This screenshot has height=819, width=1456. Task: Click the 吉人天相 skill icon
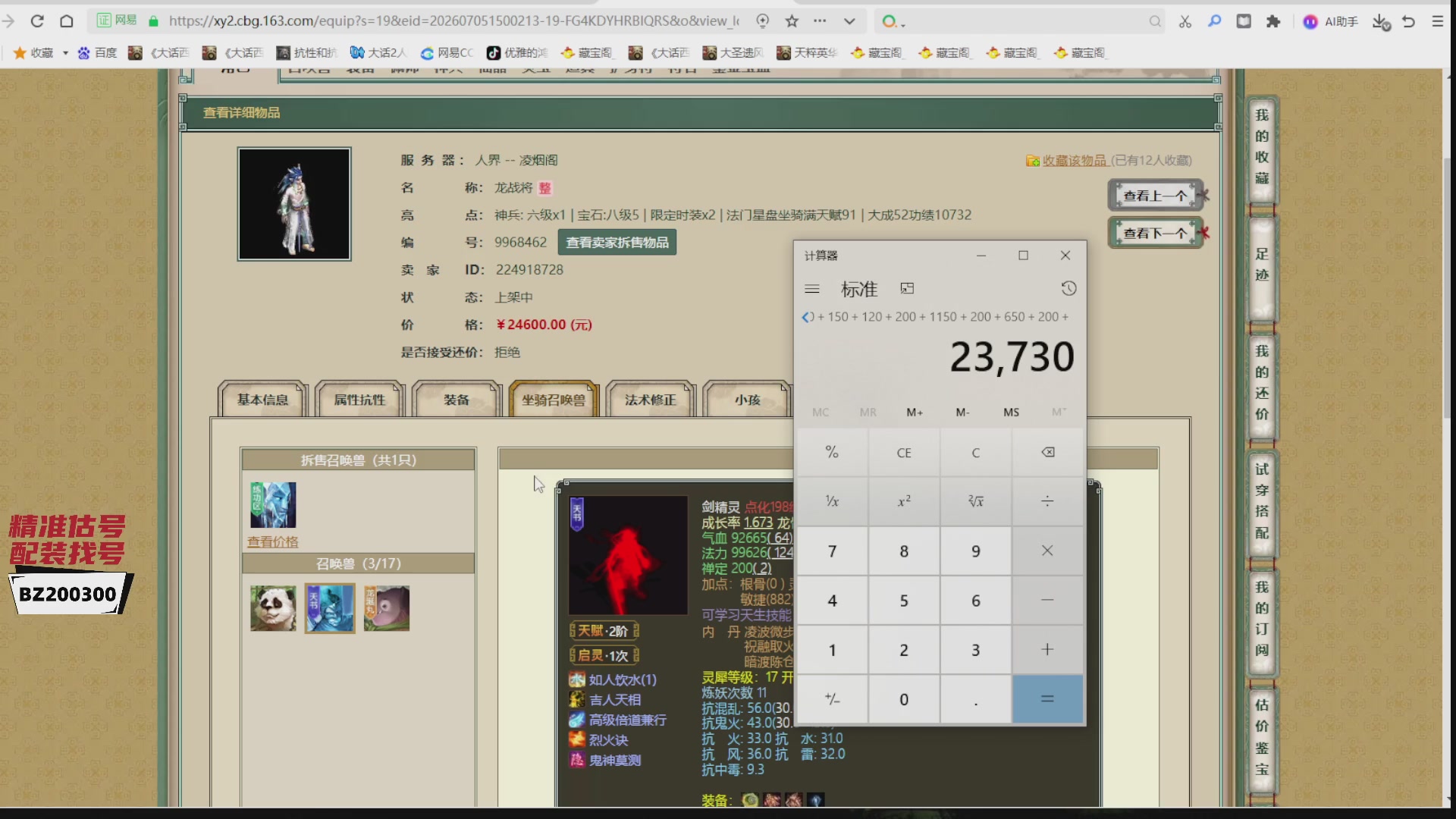577,699
